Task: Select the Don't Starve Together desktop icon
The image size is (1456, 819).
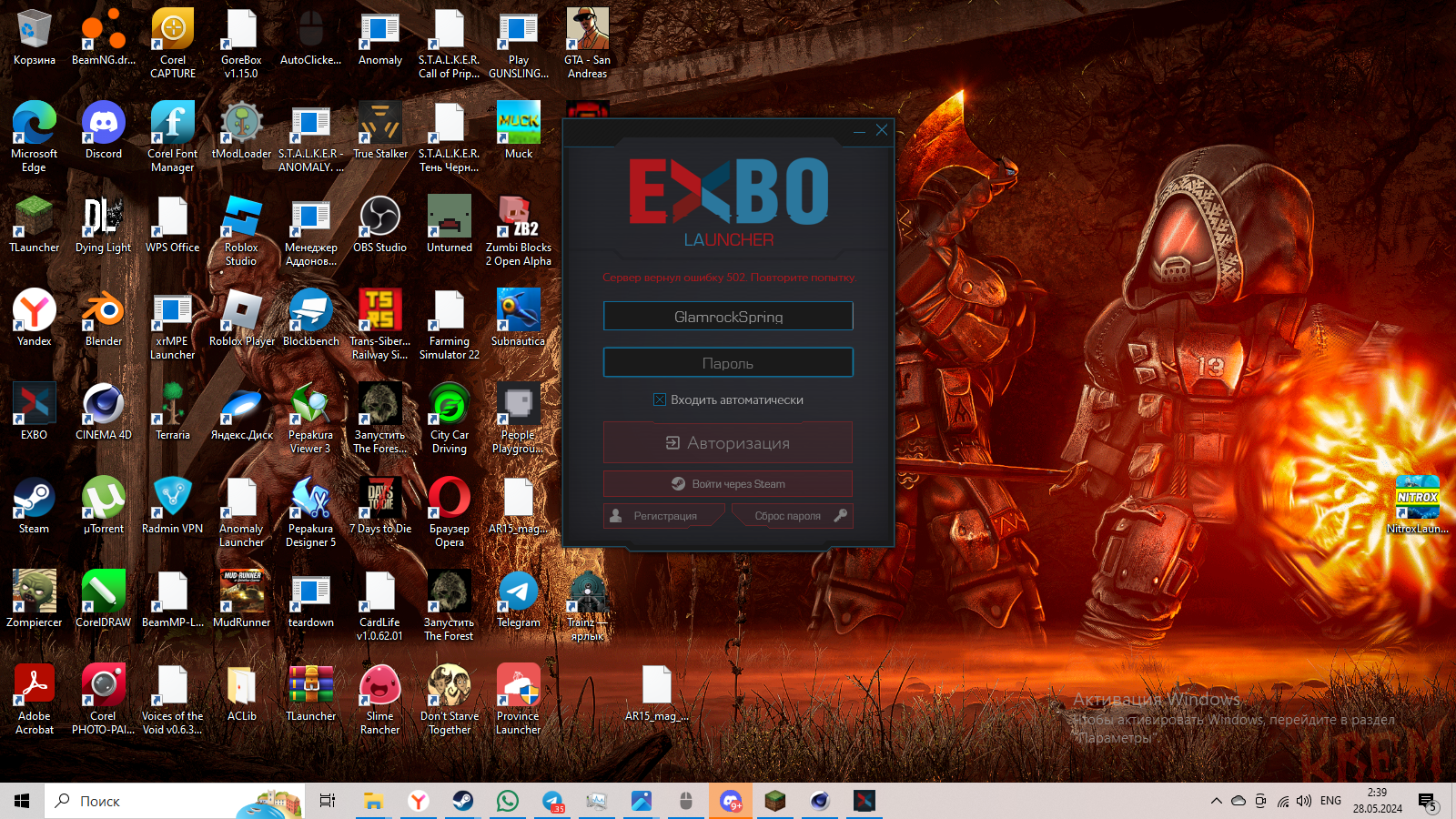Action: point(450,699)
